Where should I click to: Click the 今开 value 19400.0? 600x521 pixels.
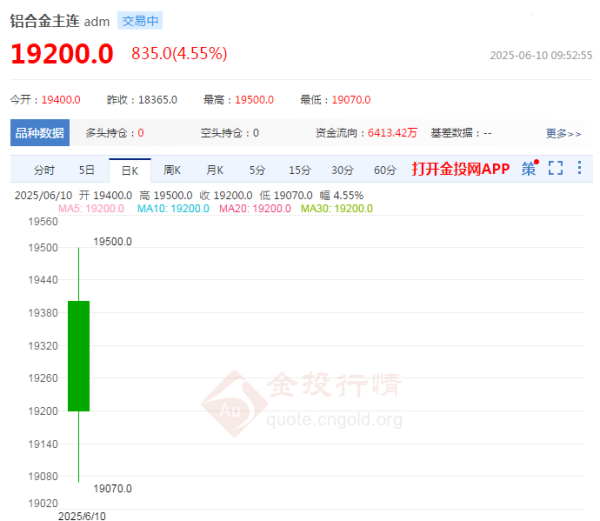click(61, 100)
